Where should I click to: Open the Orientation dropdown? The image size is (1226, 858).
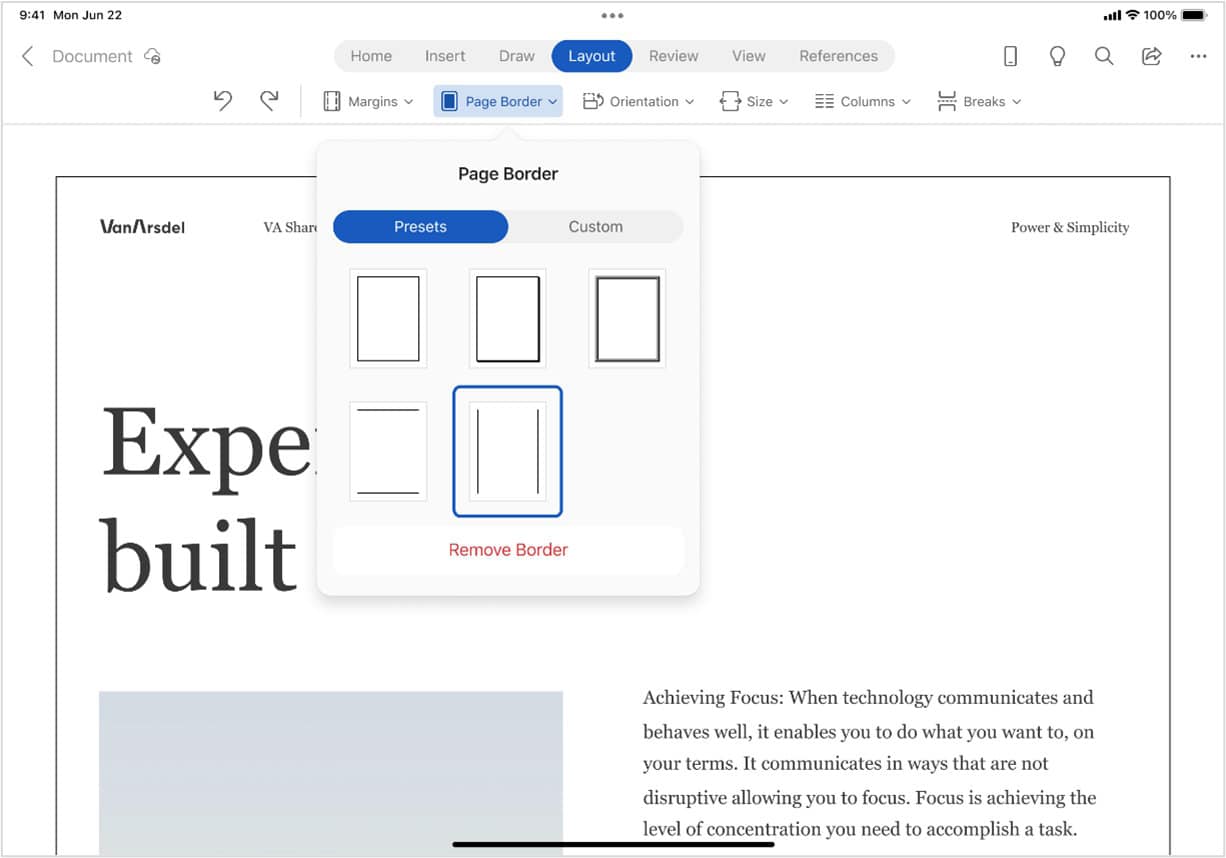click(x=638, y=102)
